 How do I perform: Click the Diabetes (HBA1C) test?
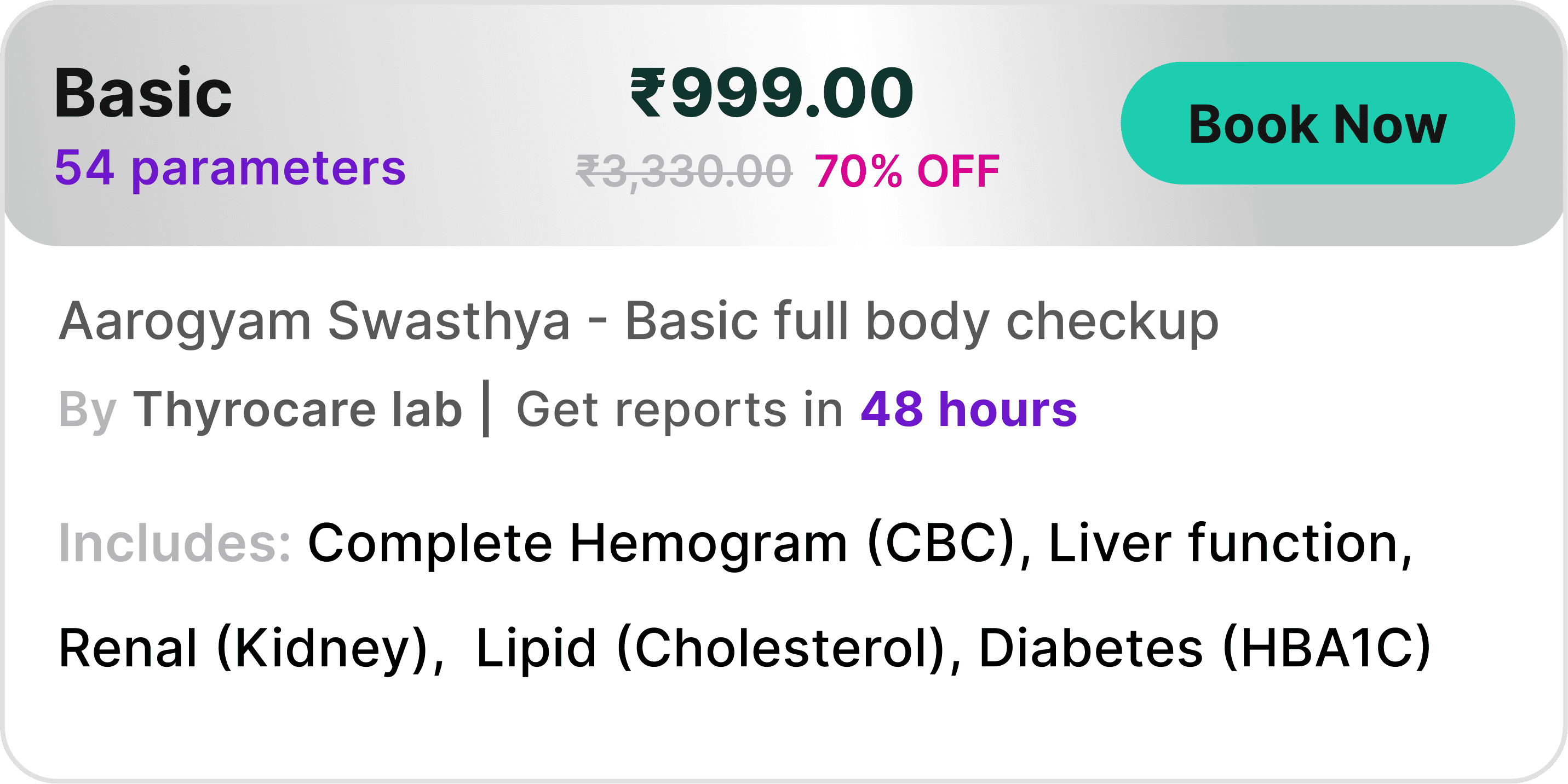tap(1204, 648)
